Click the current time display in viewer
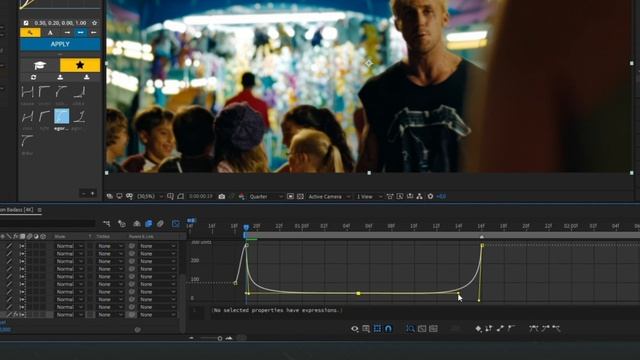Viewport: 640px width, 360px height. point(200,196)
